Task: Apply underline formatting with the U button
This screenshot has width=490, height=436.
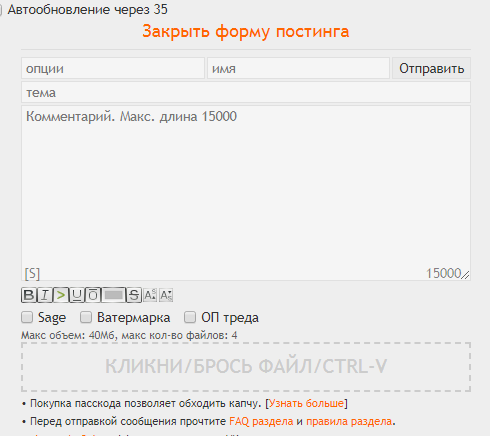Action: [x=77, y=295]
